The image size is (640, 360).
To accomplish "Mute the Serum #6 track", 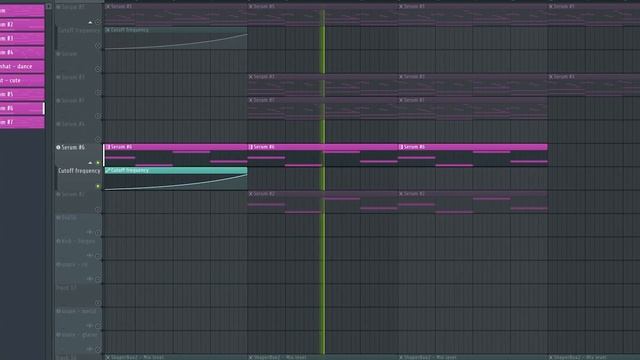I will pos(98,163).
